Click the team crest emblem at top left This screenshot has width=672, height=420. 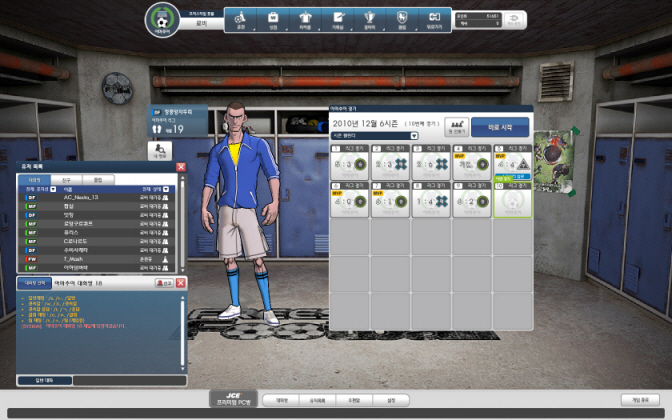[x=159, y=17]
